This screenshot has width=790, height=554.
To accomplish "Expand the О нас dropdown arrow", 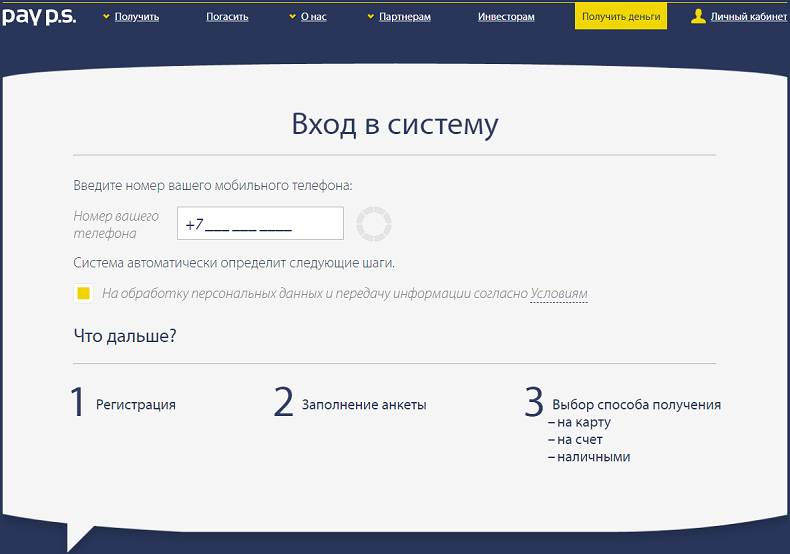I will [x=293, y=17].
